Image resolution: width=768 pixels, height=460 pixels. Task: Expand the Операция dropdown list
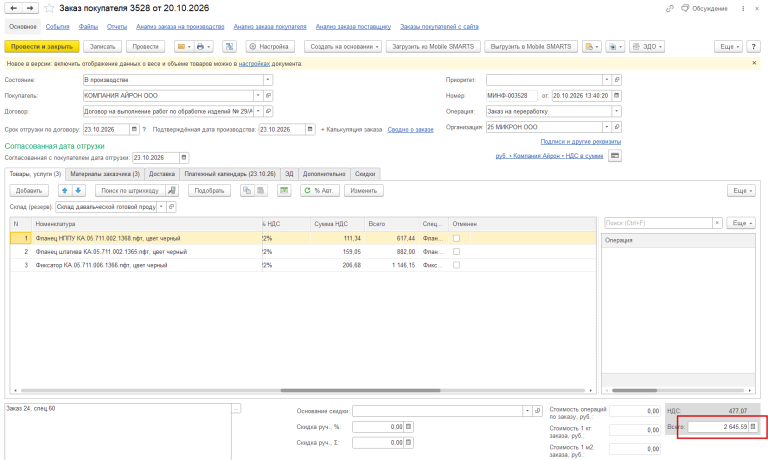pos(617,111)
